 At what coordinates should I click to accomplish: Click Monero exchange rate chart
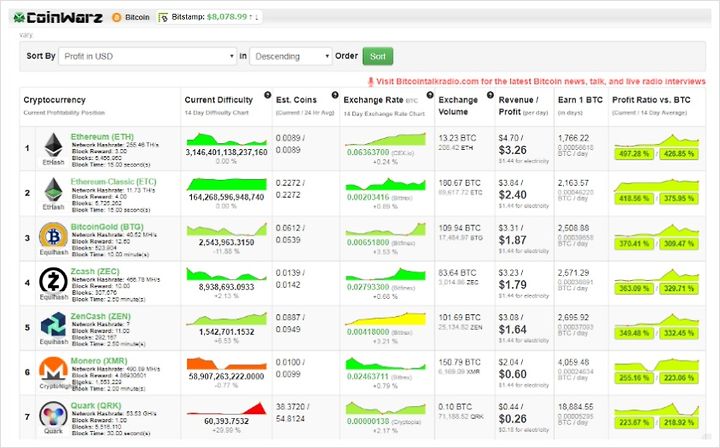click(386, 364)
